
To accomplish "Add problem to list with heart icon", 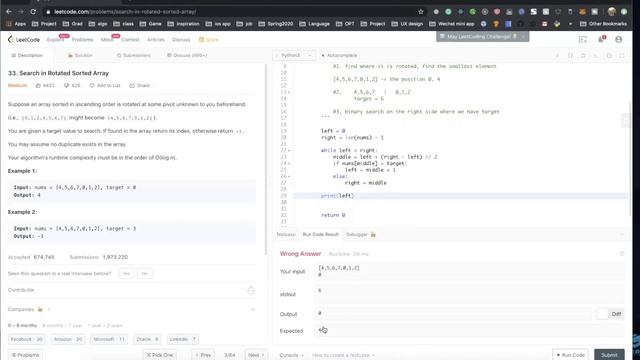I will [x=92, y=86].
